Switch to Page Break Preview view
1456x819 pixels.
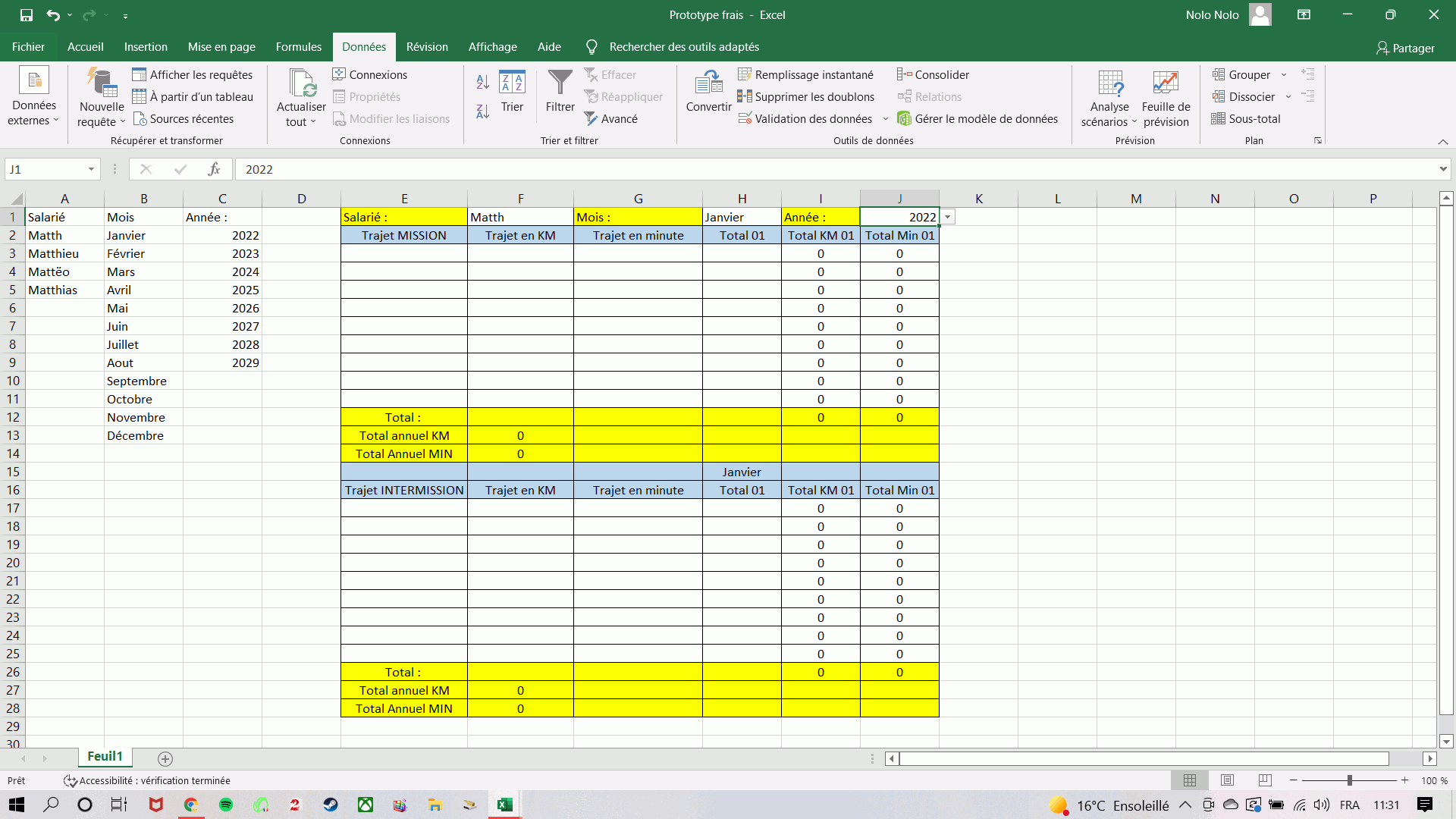(1264, 780)
